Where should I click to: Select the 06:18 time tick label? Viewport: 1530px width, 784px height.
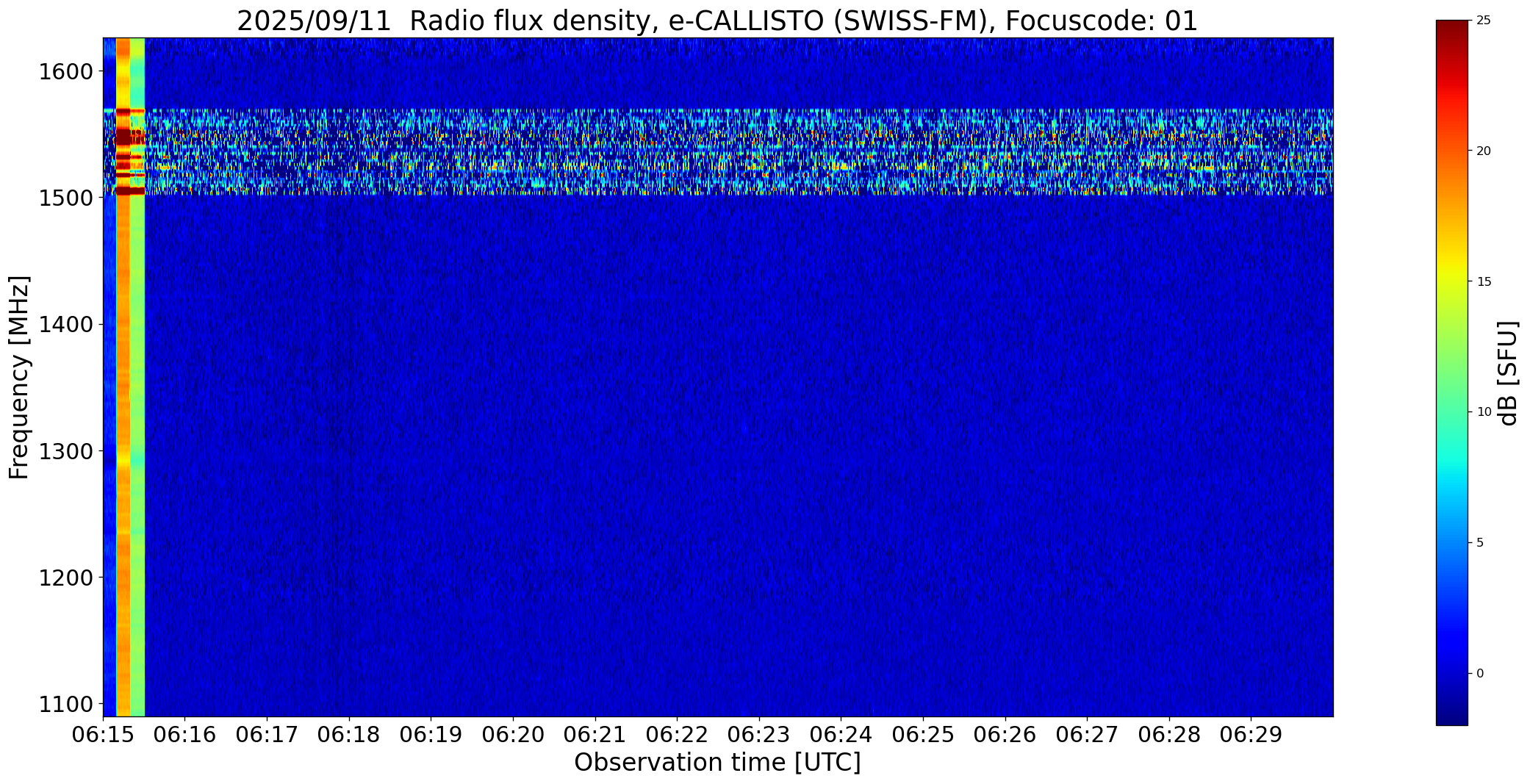pyautogui.click(x=349, y=735)
